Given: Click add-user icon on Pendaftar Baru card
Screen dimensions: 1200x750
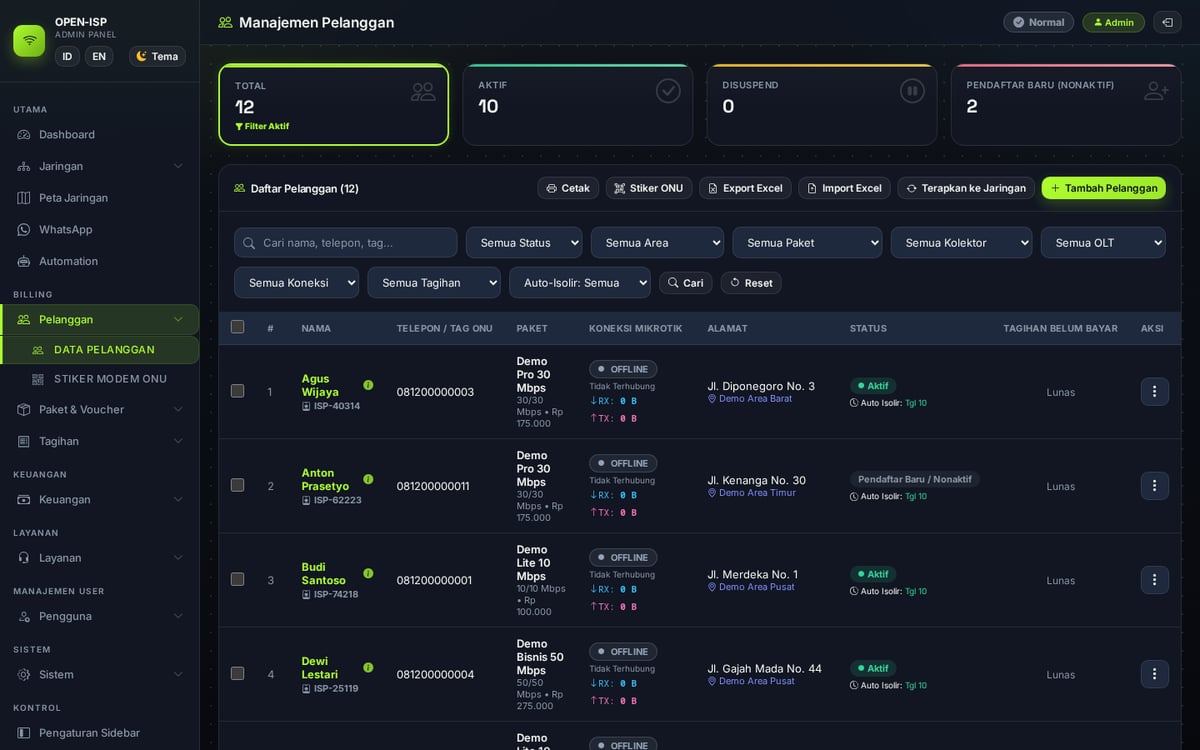Looking at the screenshot, I should pyautogui.click(x=1157, y=91).
